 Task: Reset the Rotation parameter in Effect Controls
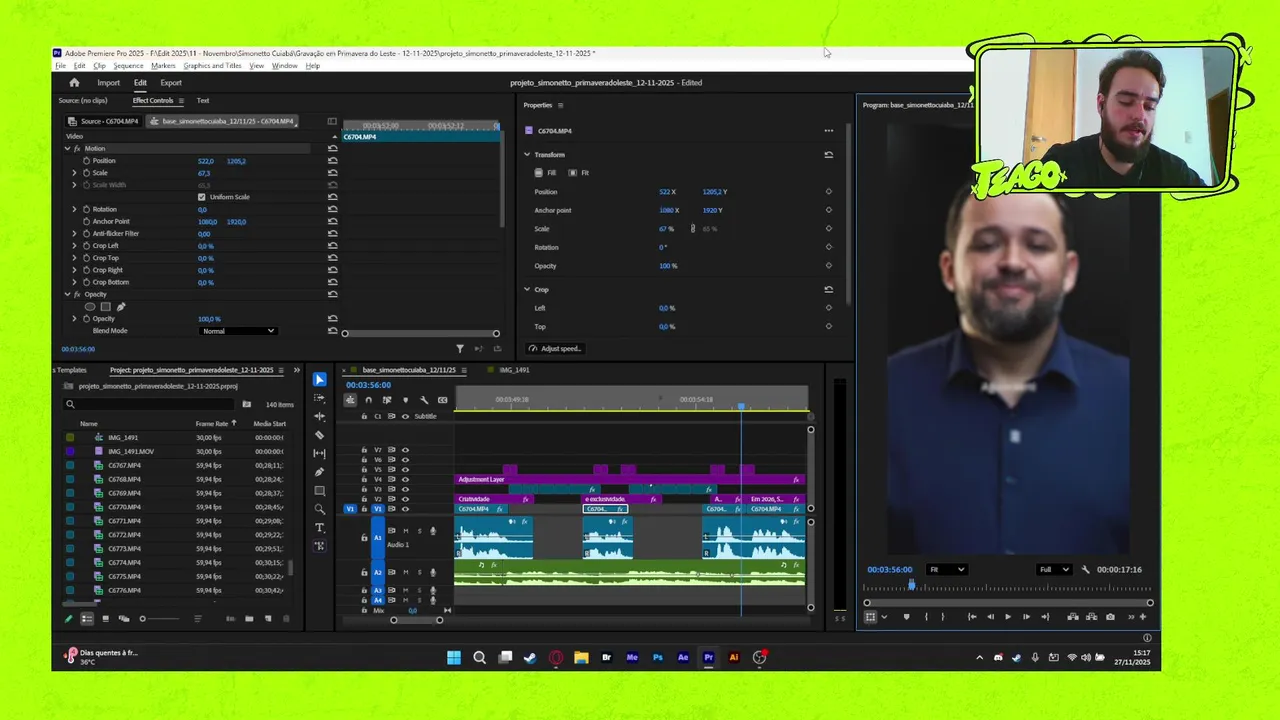tap(332, 209)
